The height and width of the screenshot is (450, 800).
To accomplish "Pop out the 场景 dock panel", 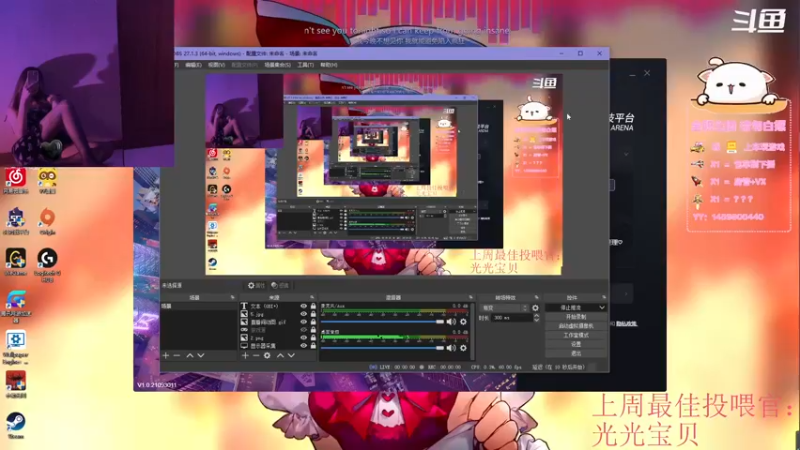I will tap(232, 297).
